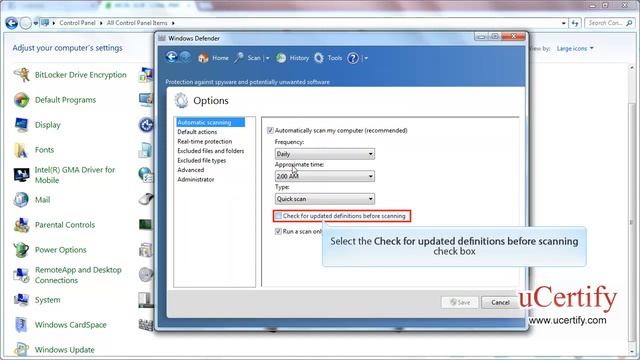Screen dimensions: 640x360
Task: Click the address bar refresh button
Action: coord(575,23)
